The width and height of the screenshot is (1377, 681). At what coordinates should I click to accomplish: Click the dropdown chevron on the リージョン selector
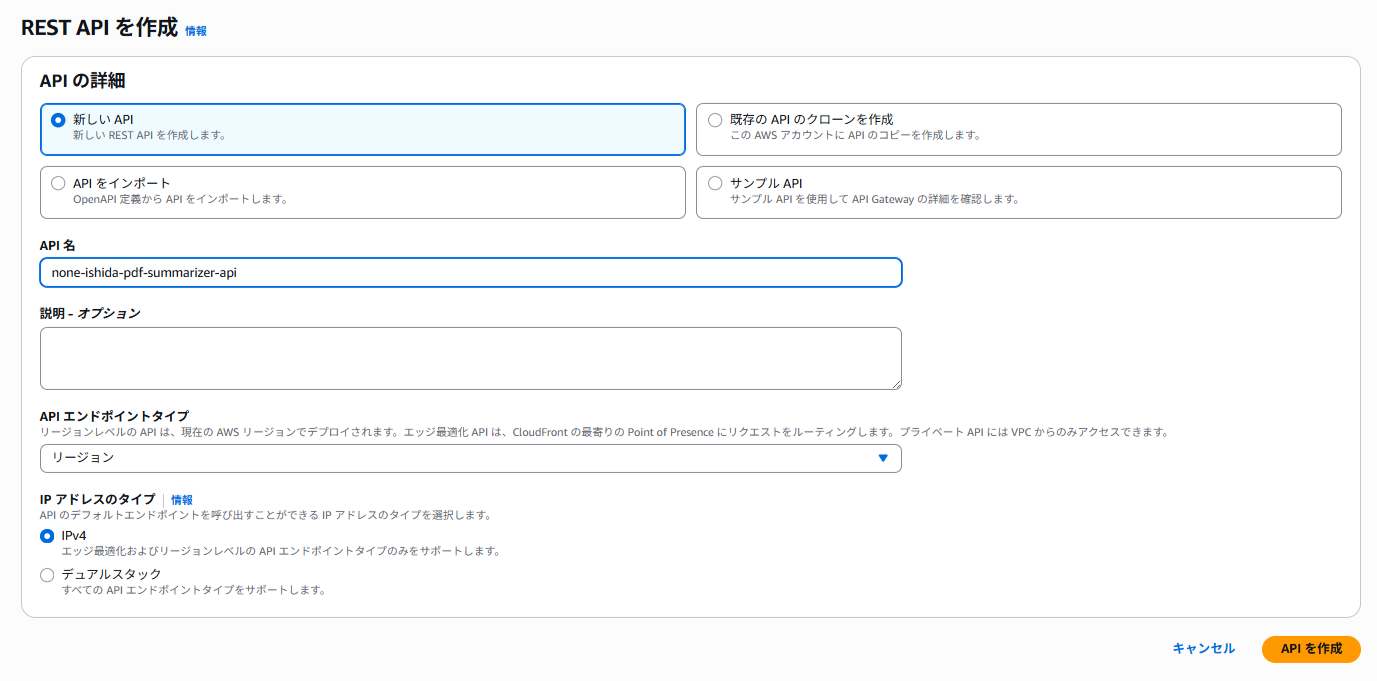(x=884, y=458)
